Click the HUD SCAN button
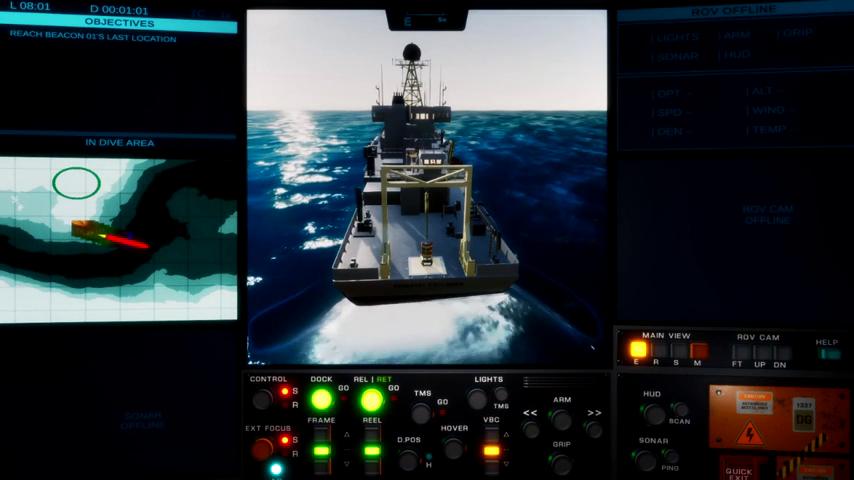This screenshot has width=854, height=480. click(x=680, y=409)
